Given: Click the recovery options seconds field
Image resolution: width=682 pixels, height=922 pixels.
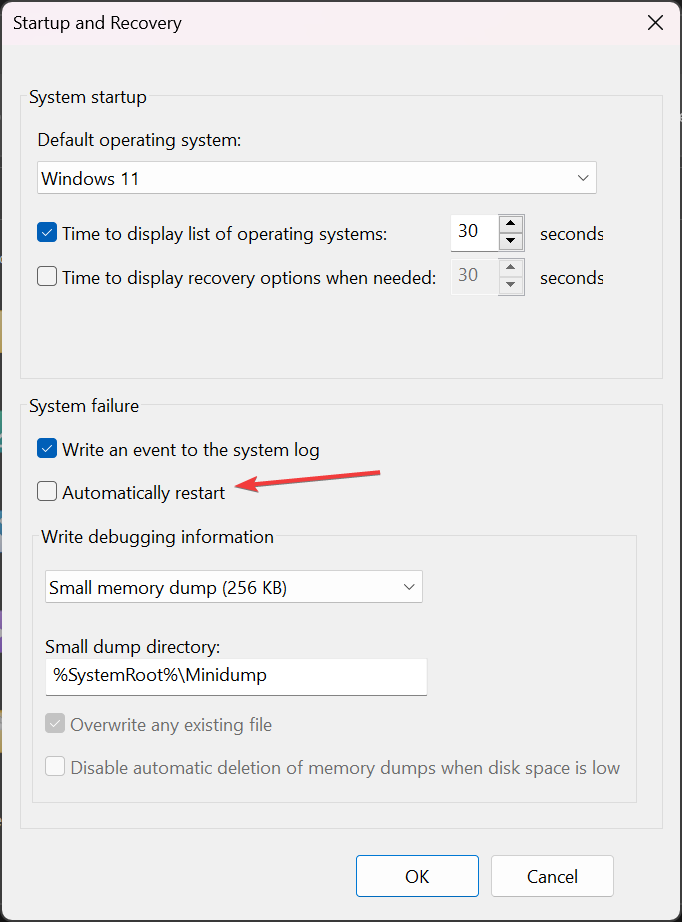Looking at the screenshot, I should (x=474, y=276).
